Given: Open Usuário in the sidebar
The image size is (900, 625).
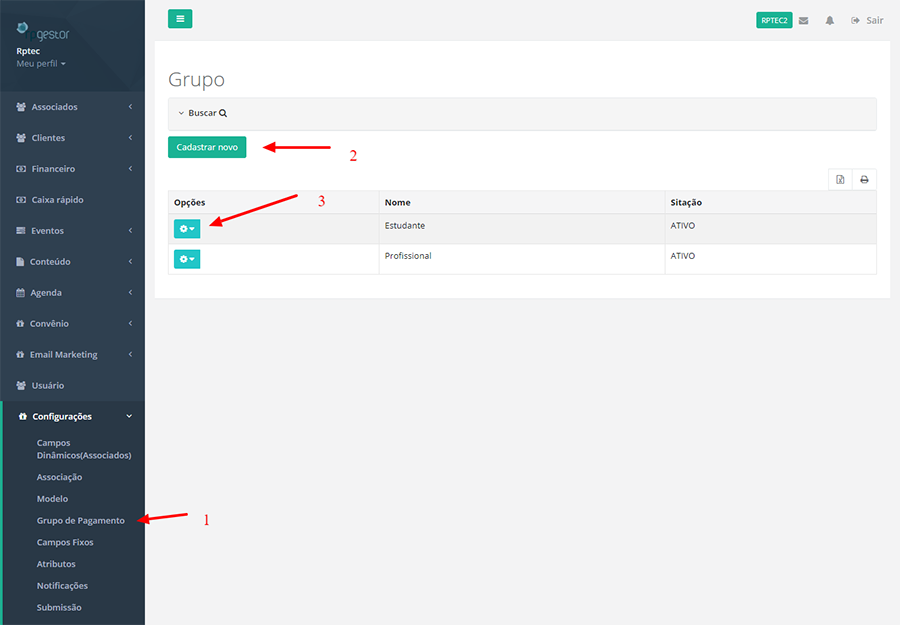Looking at the screenshot, I should (x=47, y=385).
